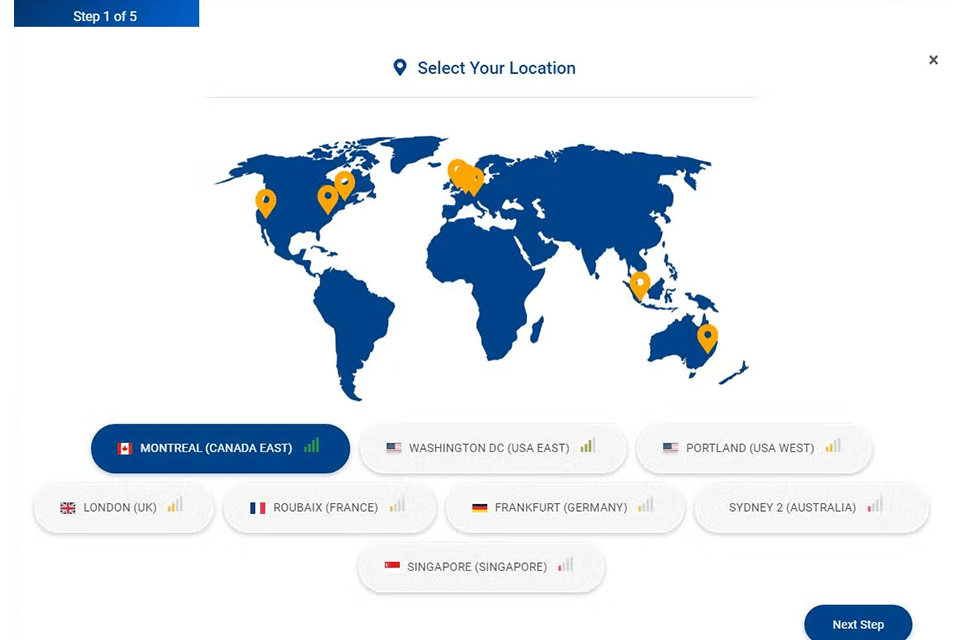Viewport: 960px width, 640px height.
Task: Pick Sydney 2 (Australia) location
Action: (811, 508)
